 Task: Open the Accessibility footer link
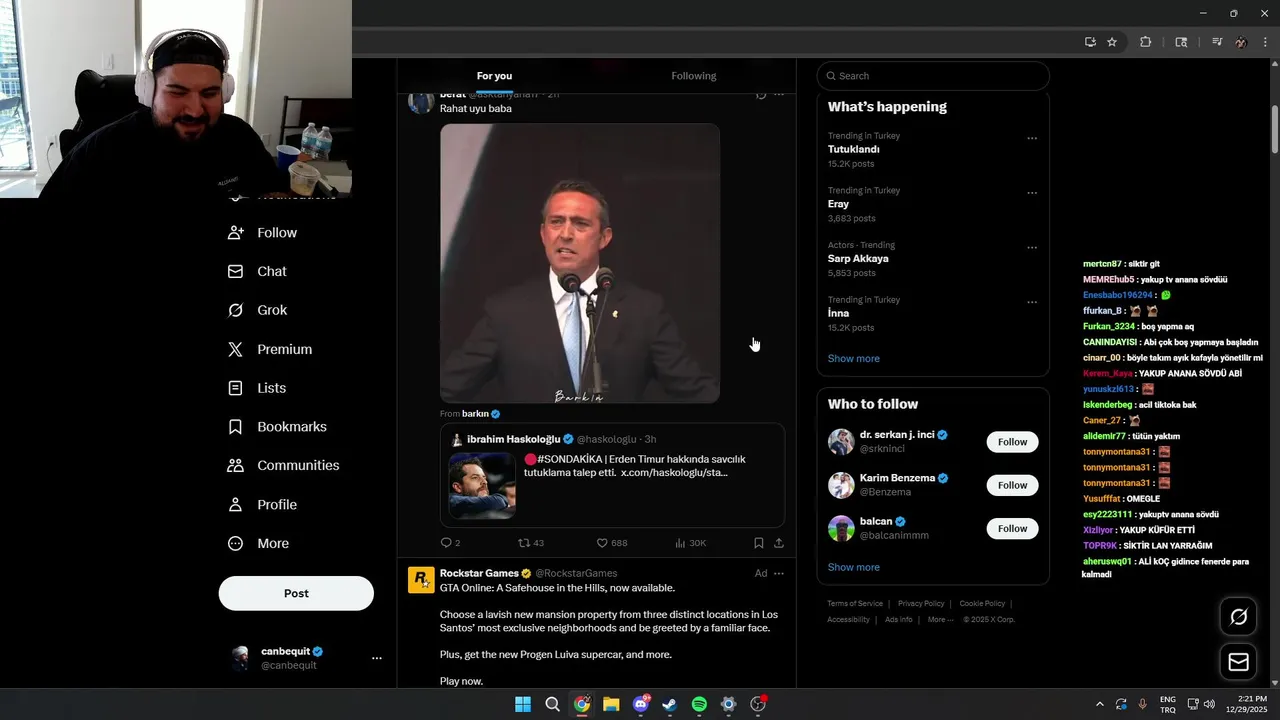(848, 620)
